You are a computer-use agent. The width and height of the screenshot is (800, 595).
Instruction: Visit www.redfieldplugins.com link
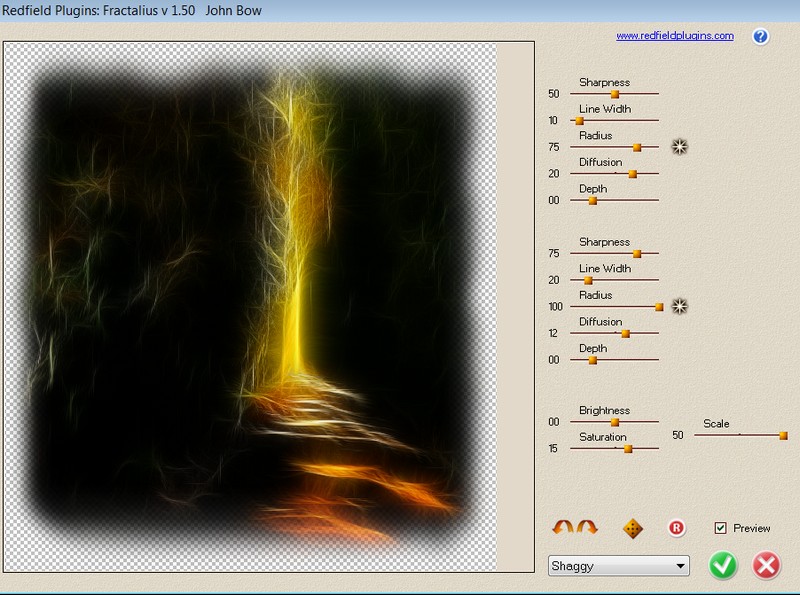[674, 36]
